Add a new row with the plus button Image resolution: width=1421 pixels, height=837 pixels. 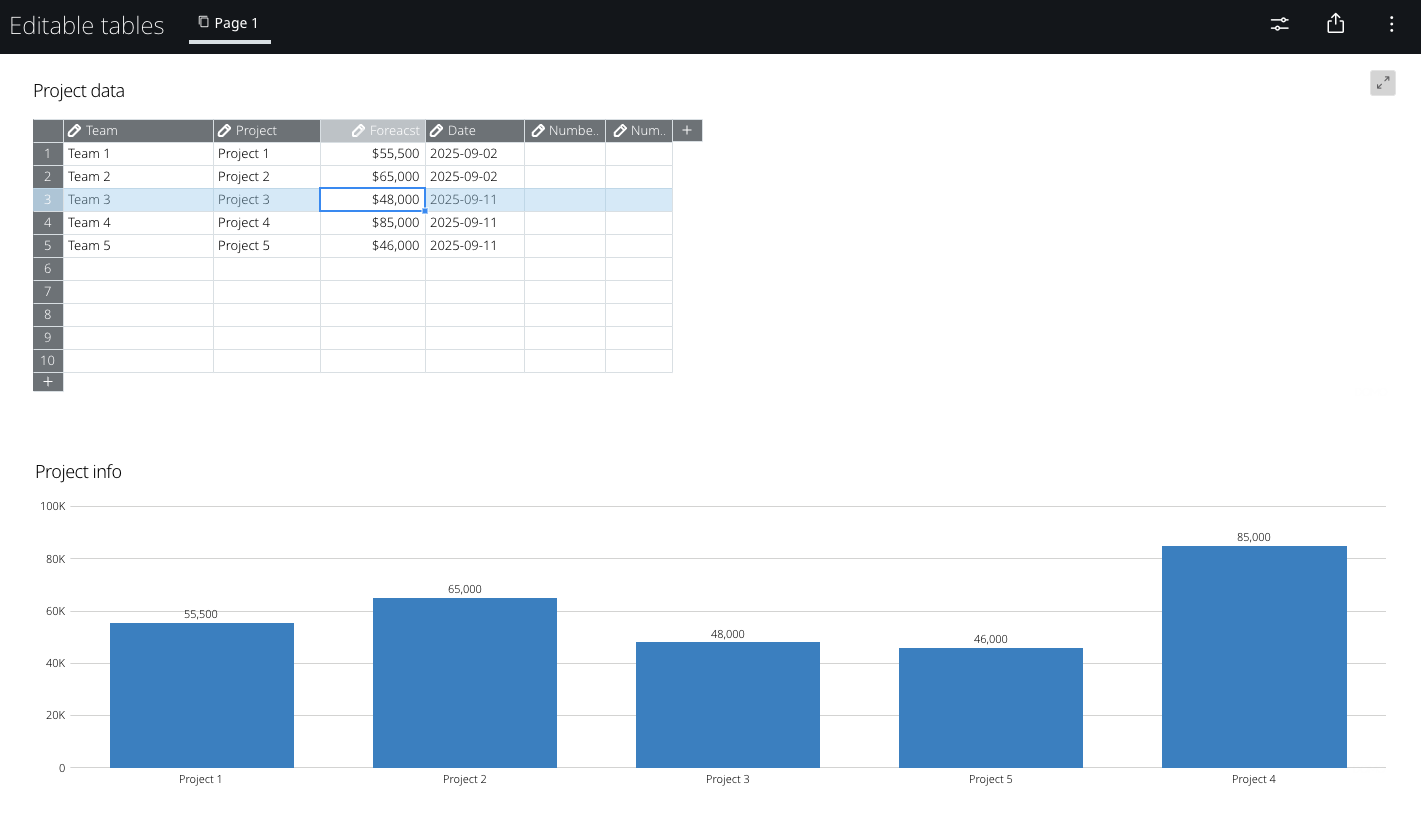(48, 382)
